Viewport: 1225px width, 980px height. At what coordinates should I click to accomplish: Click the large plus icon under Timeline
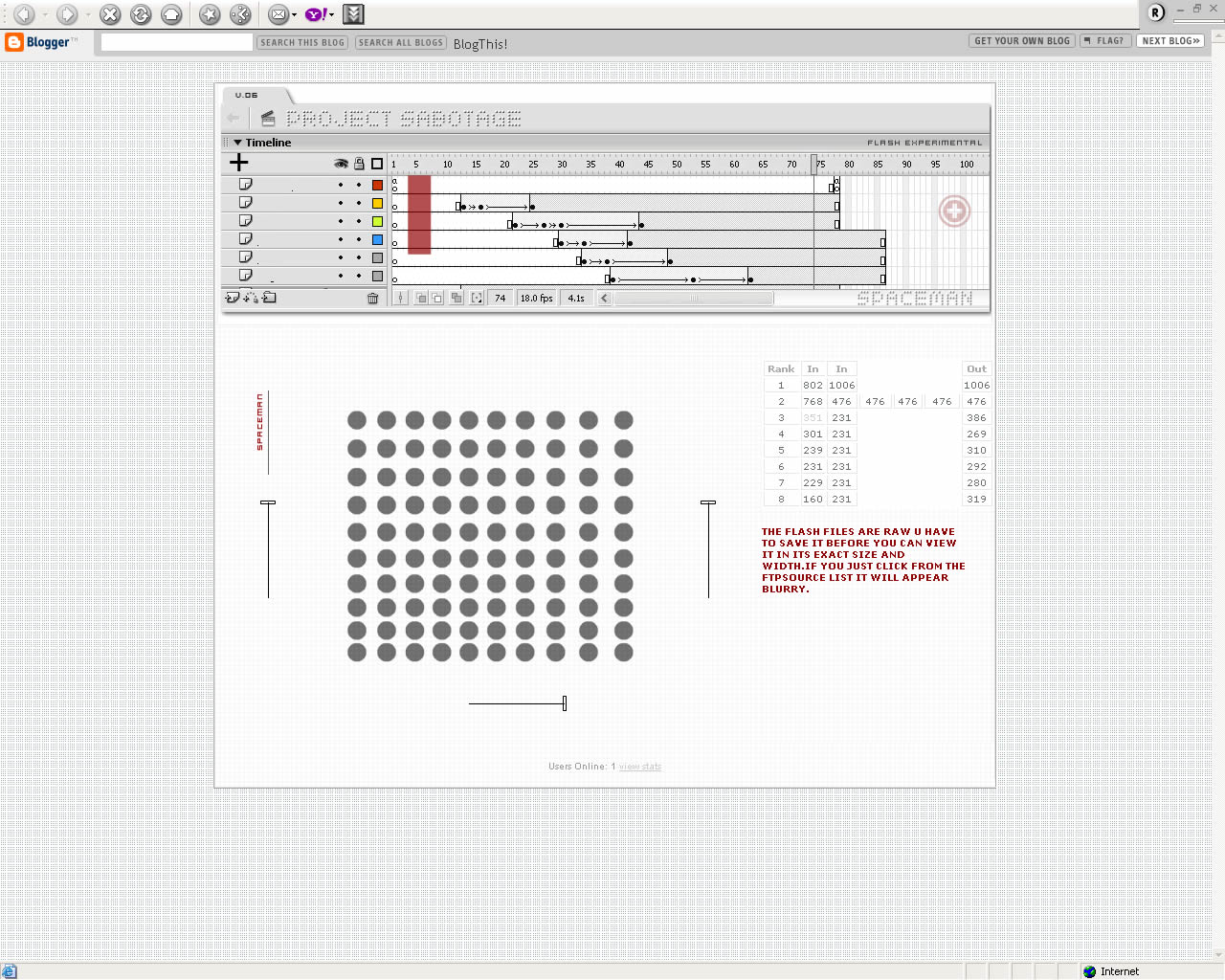pos(239,163)
